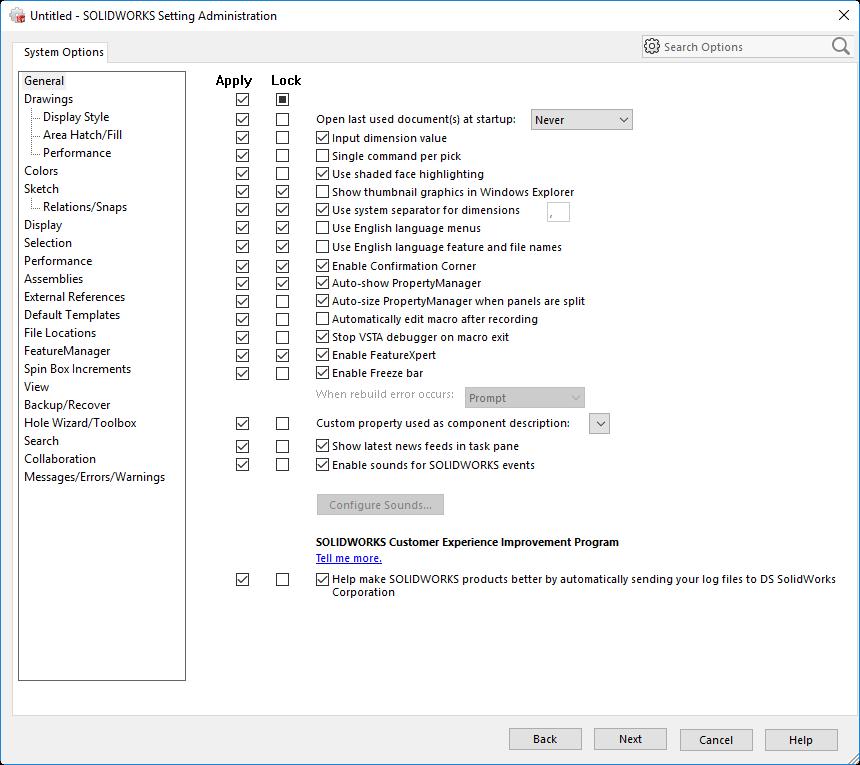Open the Colors category
Image resolution: width=860 pixels, height=765 pixels.
click(x=41, y=171)
